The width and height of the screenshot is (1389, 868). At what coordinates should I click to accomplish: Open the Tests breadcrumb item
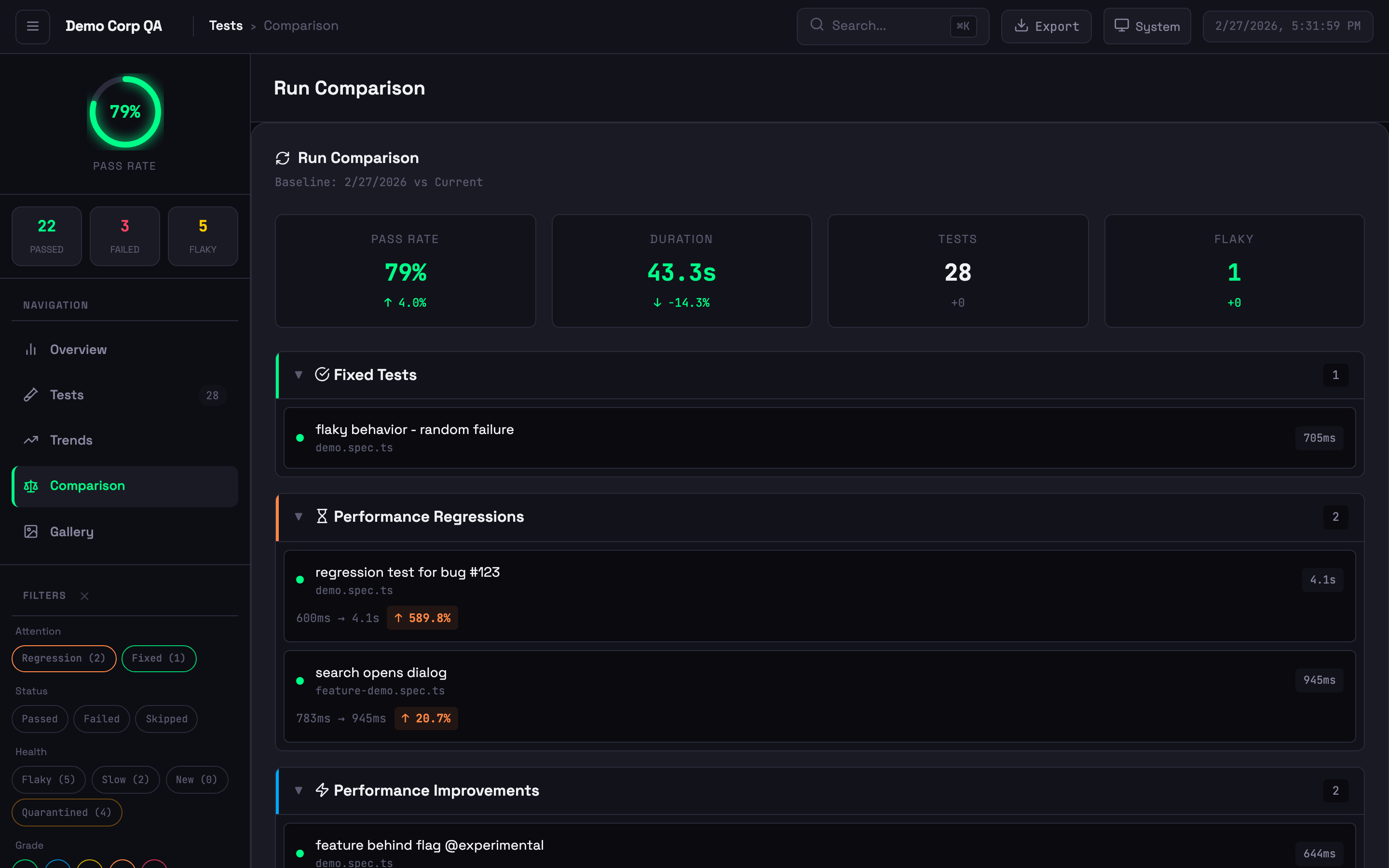click(226, 26)
